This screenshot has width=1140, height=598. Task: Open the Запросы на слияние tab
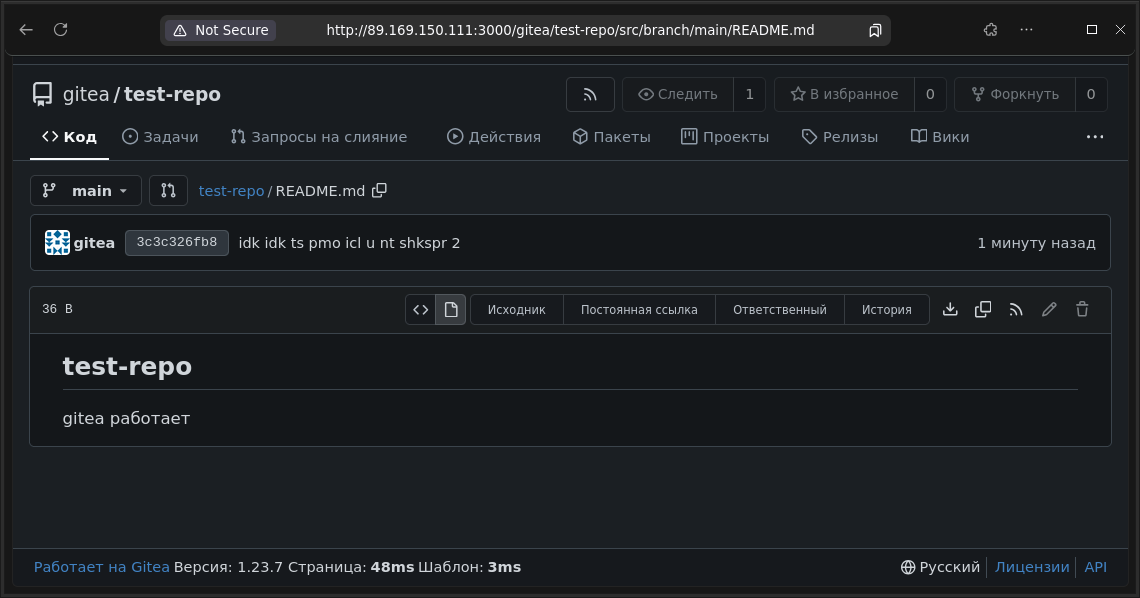tap(318, 137)
